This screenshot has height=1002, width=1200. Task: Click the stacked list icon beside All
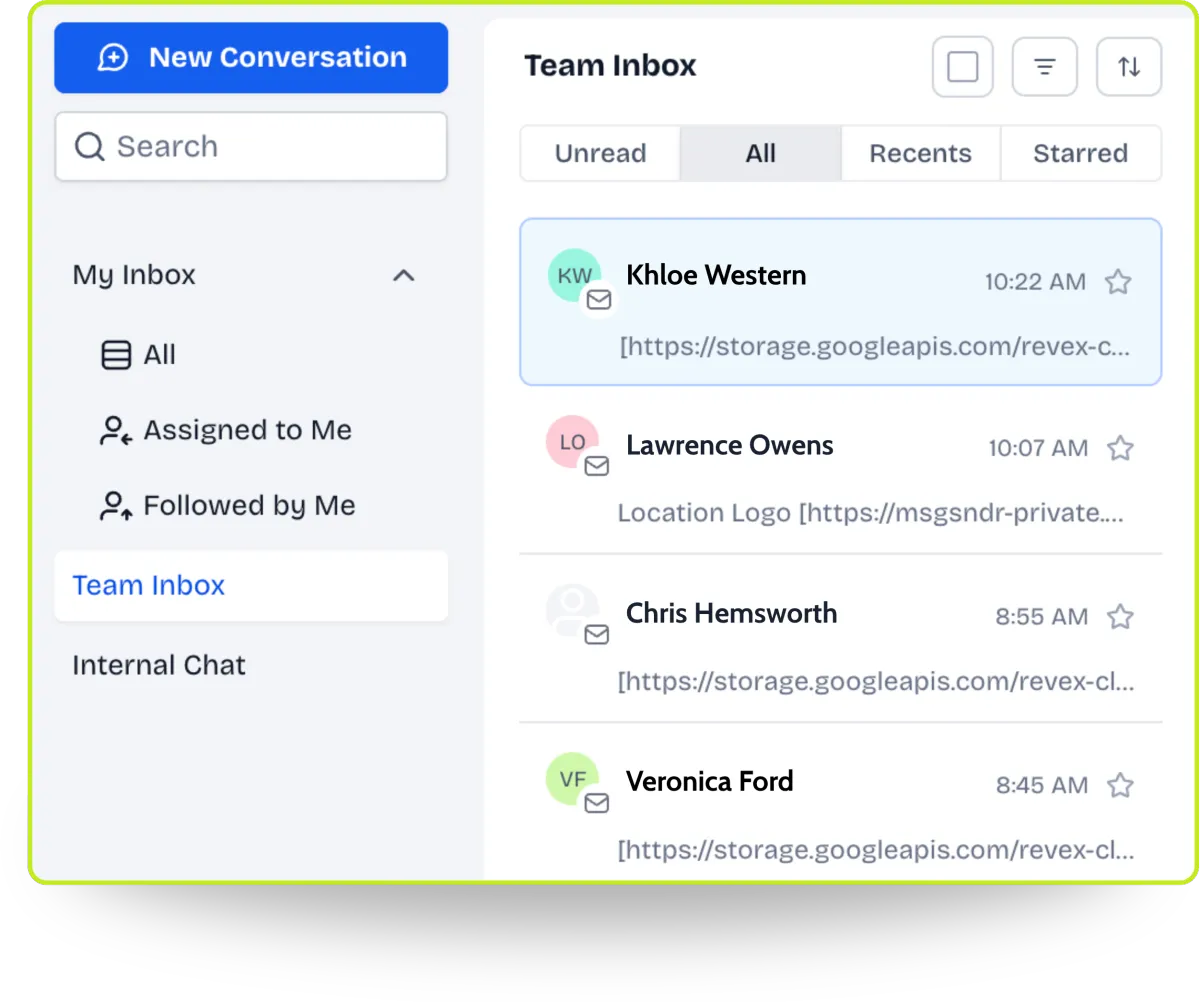tap(116, 355)
